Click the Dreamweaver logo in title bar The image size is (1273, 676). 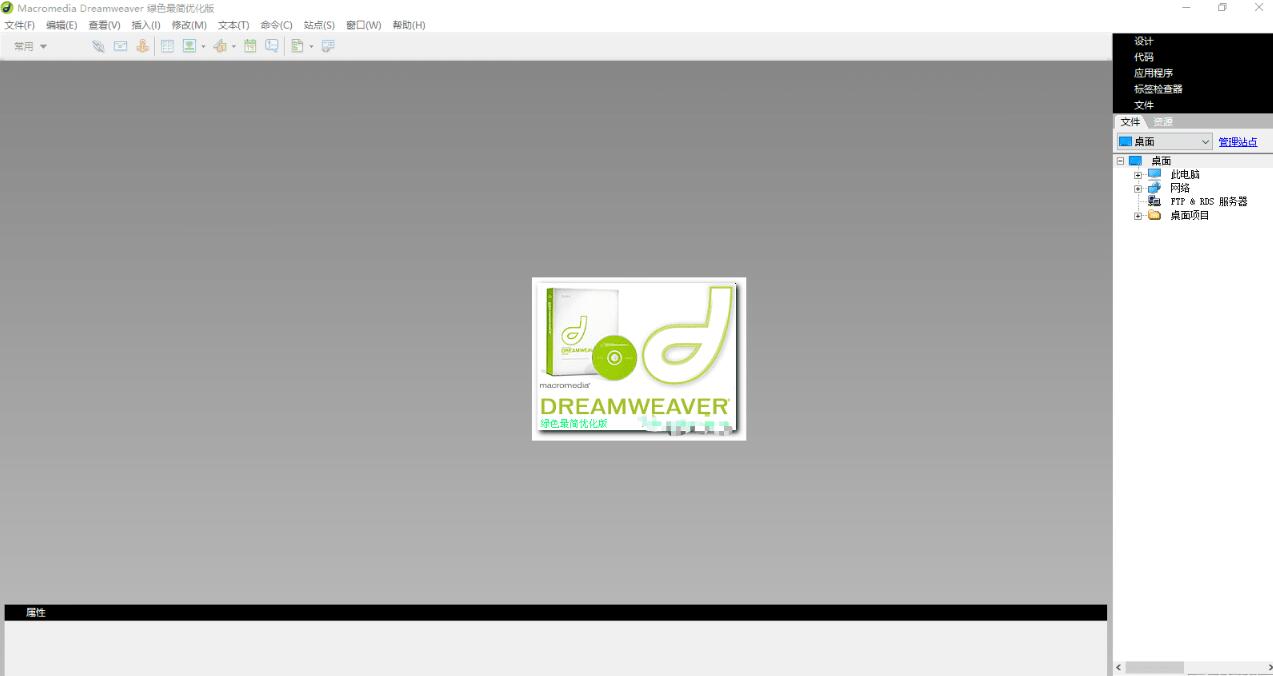point(8,8)
